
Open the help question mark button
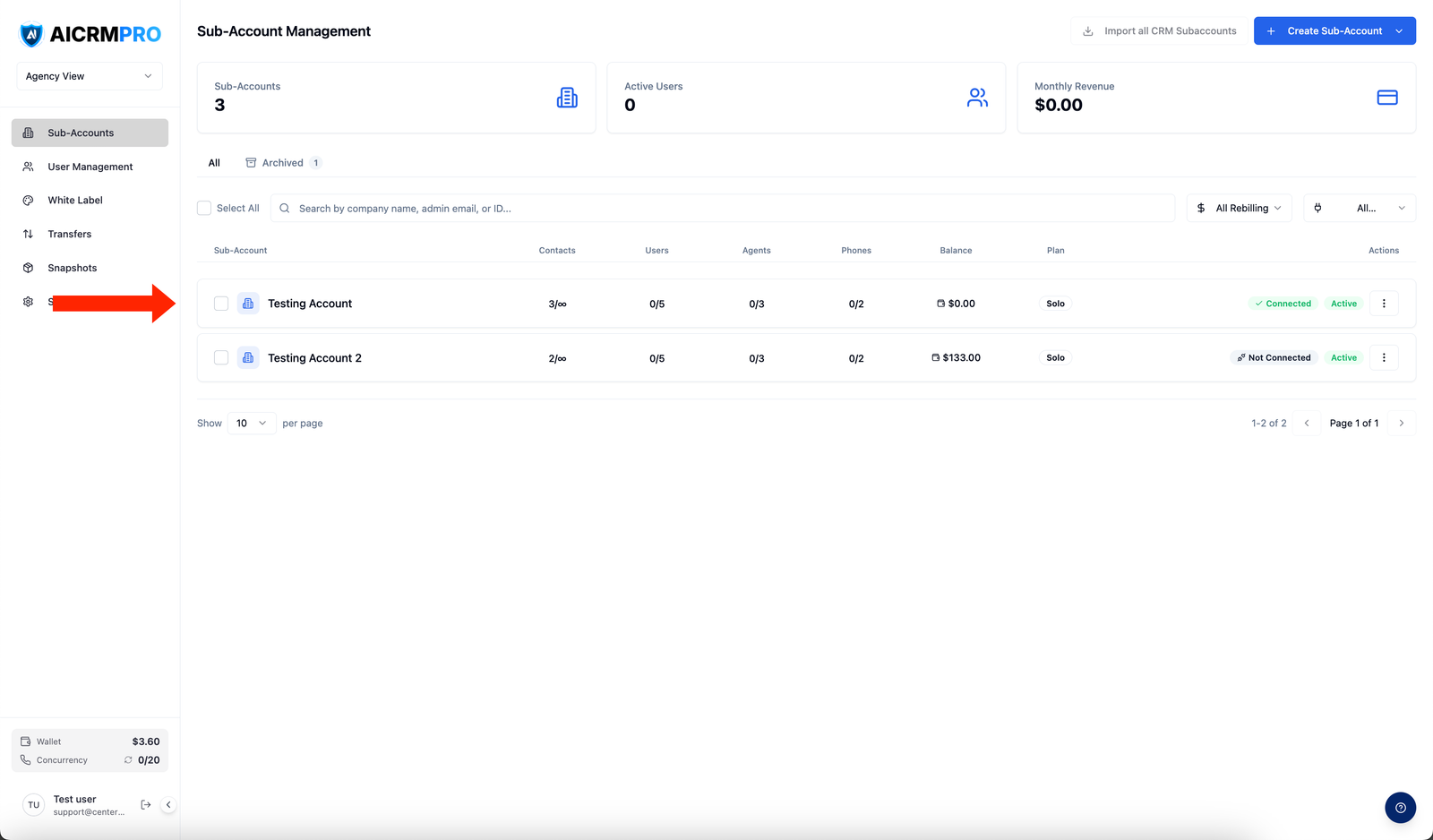click(x=1401, y=808)
